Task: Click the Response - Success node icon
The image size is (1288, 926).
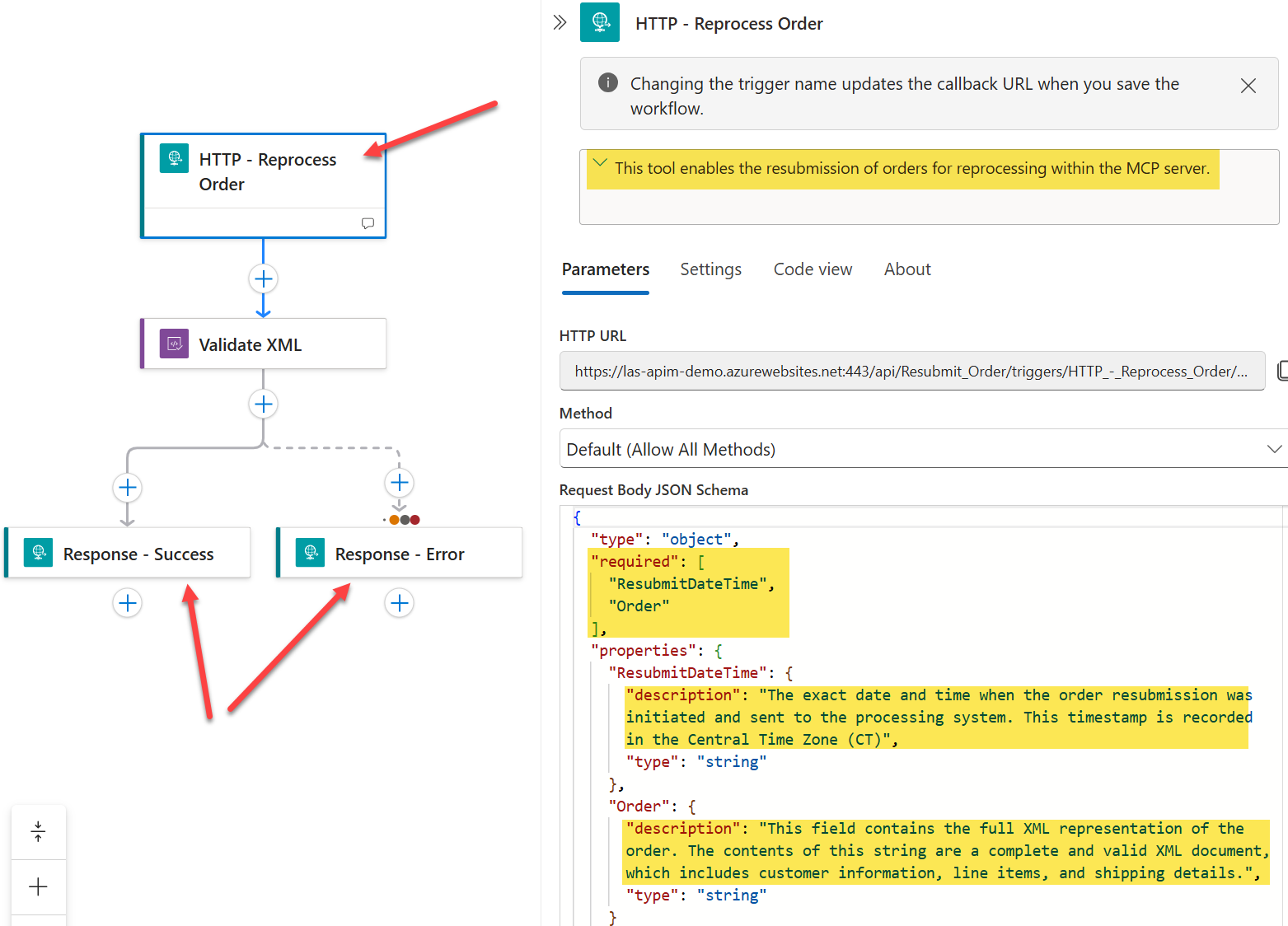Action: click(38, 553)
